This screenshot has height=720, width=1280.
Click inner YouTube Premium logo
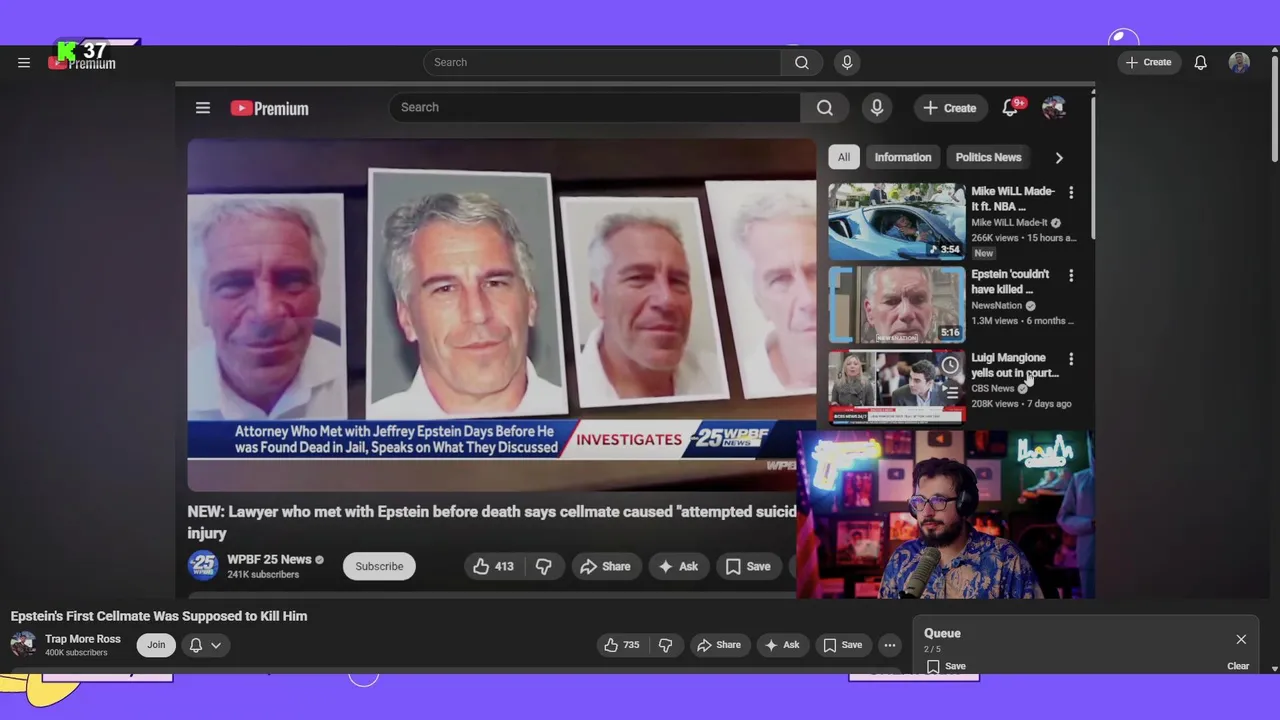(x=270, y=108)
